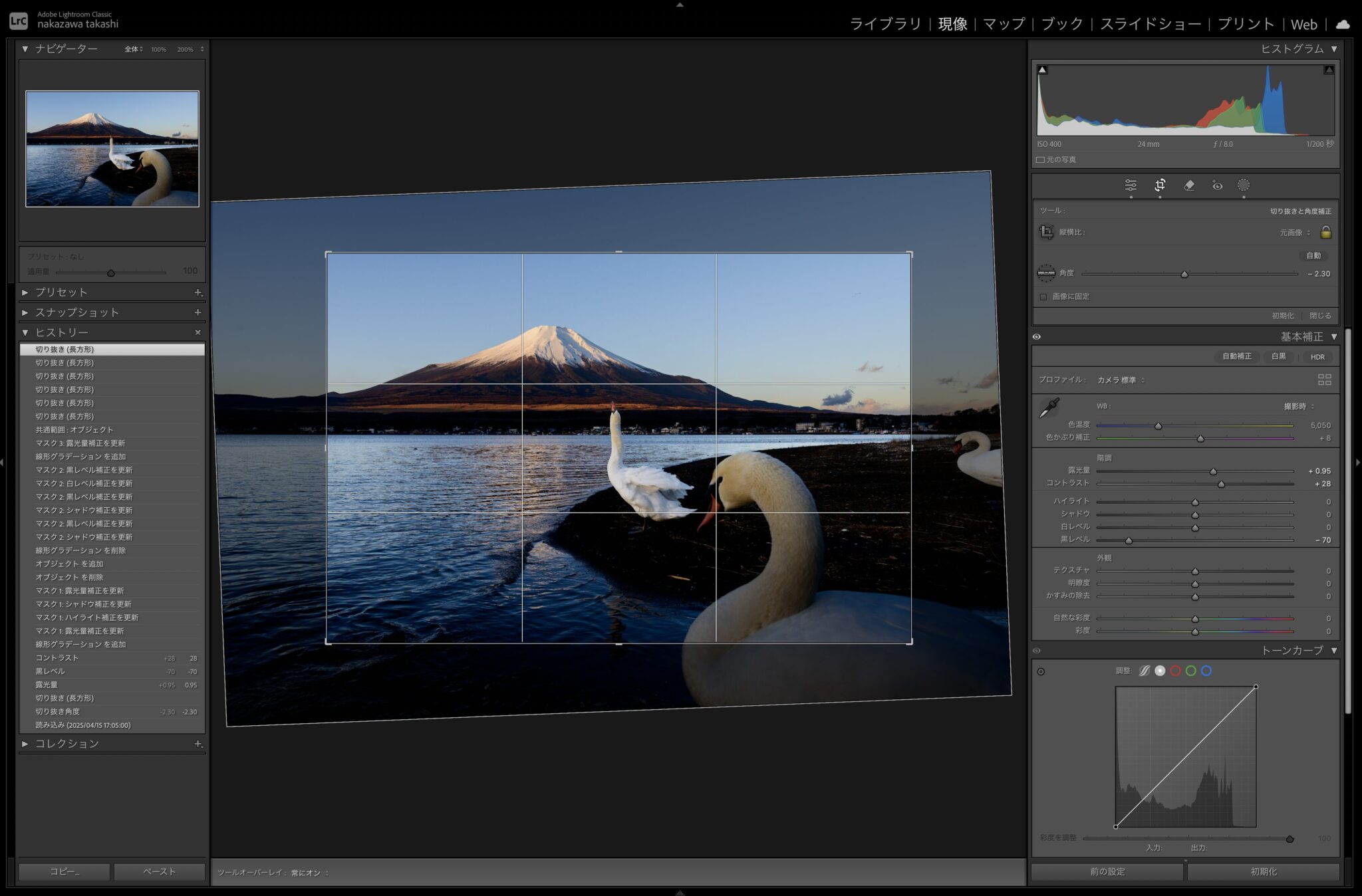Pick the white balance eyedropper tool
Viewport: 1362px width, 896px height.
click(1049, 407)
